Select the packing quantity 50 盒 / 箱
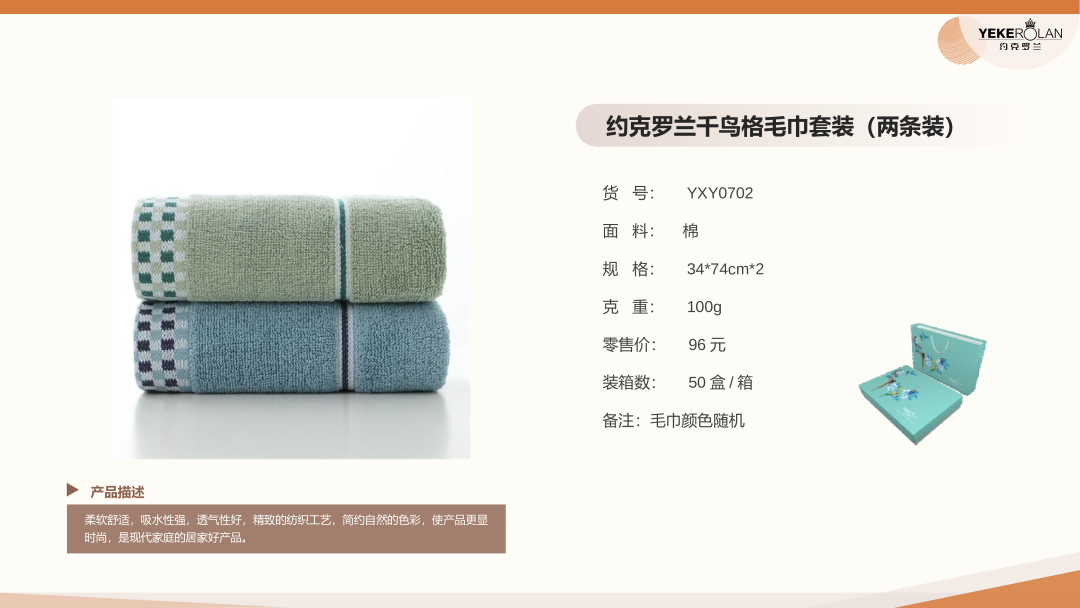This screenshot has height=608, width=1080. (x=720, y=382)
